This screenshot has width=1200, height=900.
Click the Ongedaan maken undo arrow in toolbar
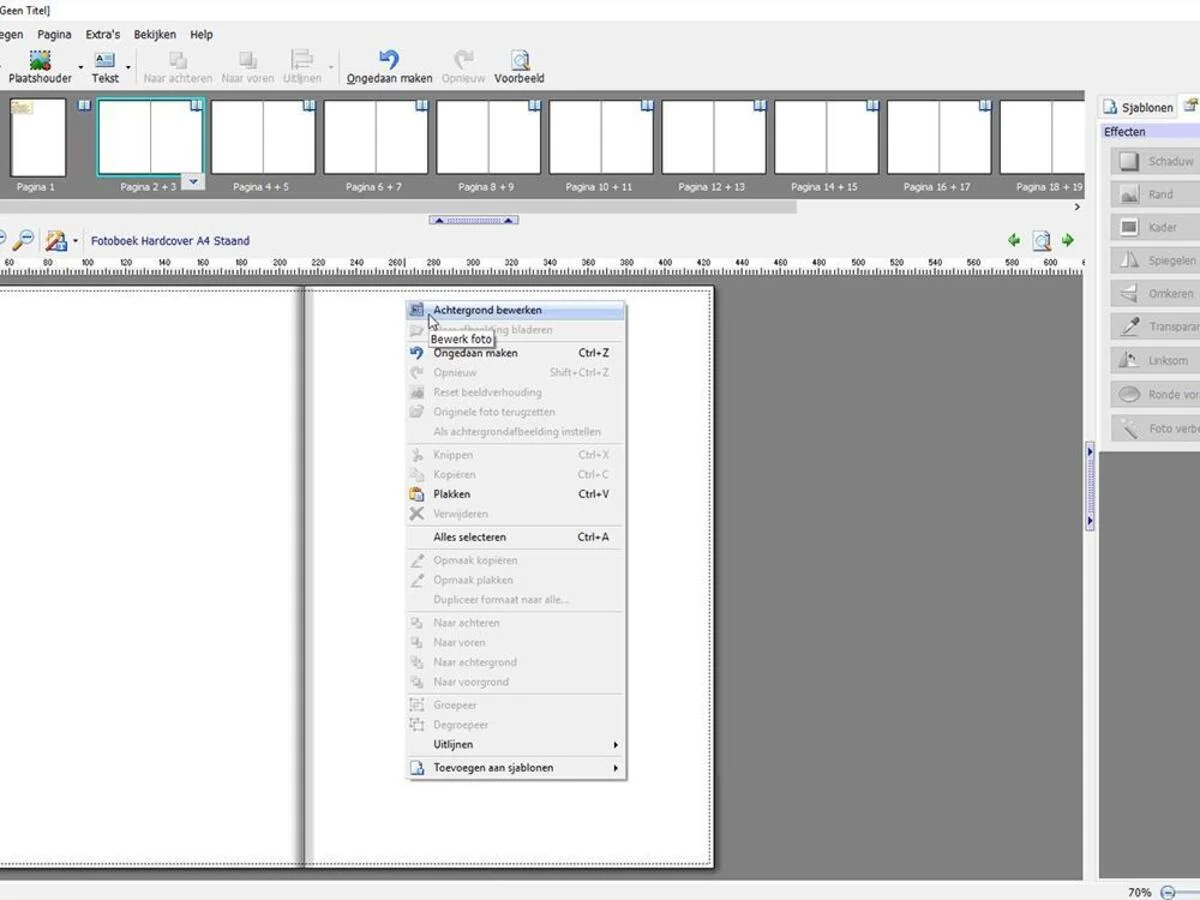389,60
